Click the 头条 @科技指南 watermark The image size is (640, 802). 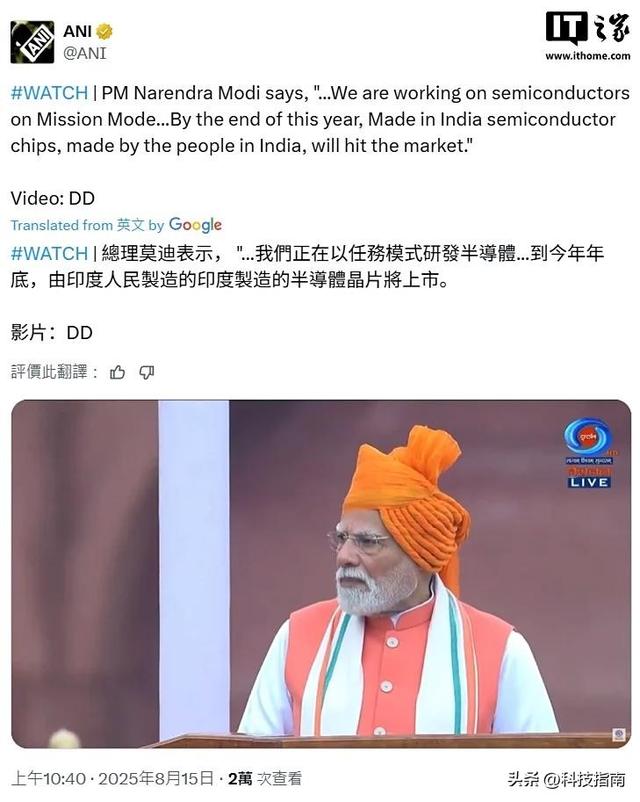[567, 779]
